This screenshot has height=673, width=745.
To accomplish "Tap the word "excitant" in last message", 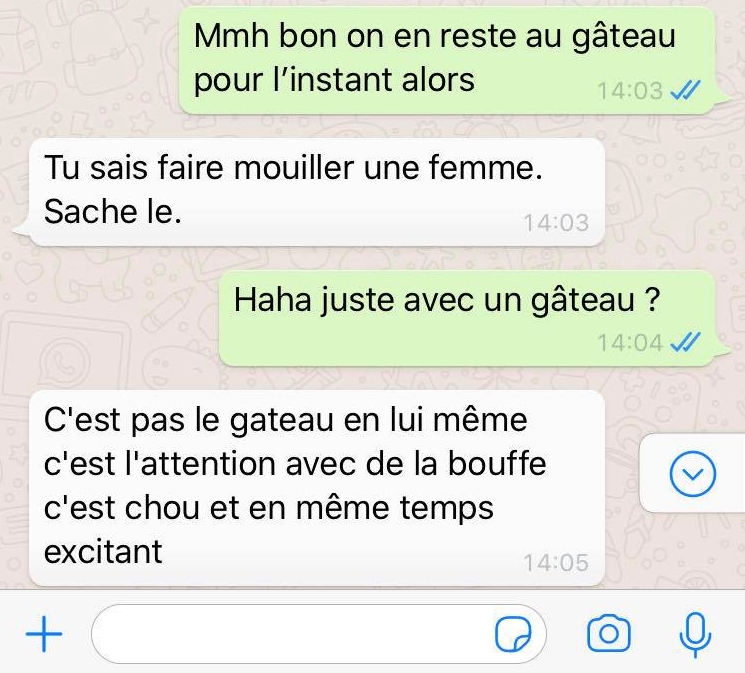I will click(103, 552).
